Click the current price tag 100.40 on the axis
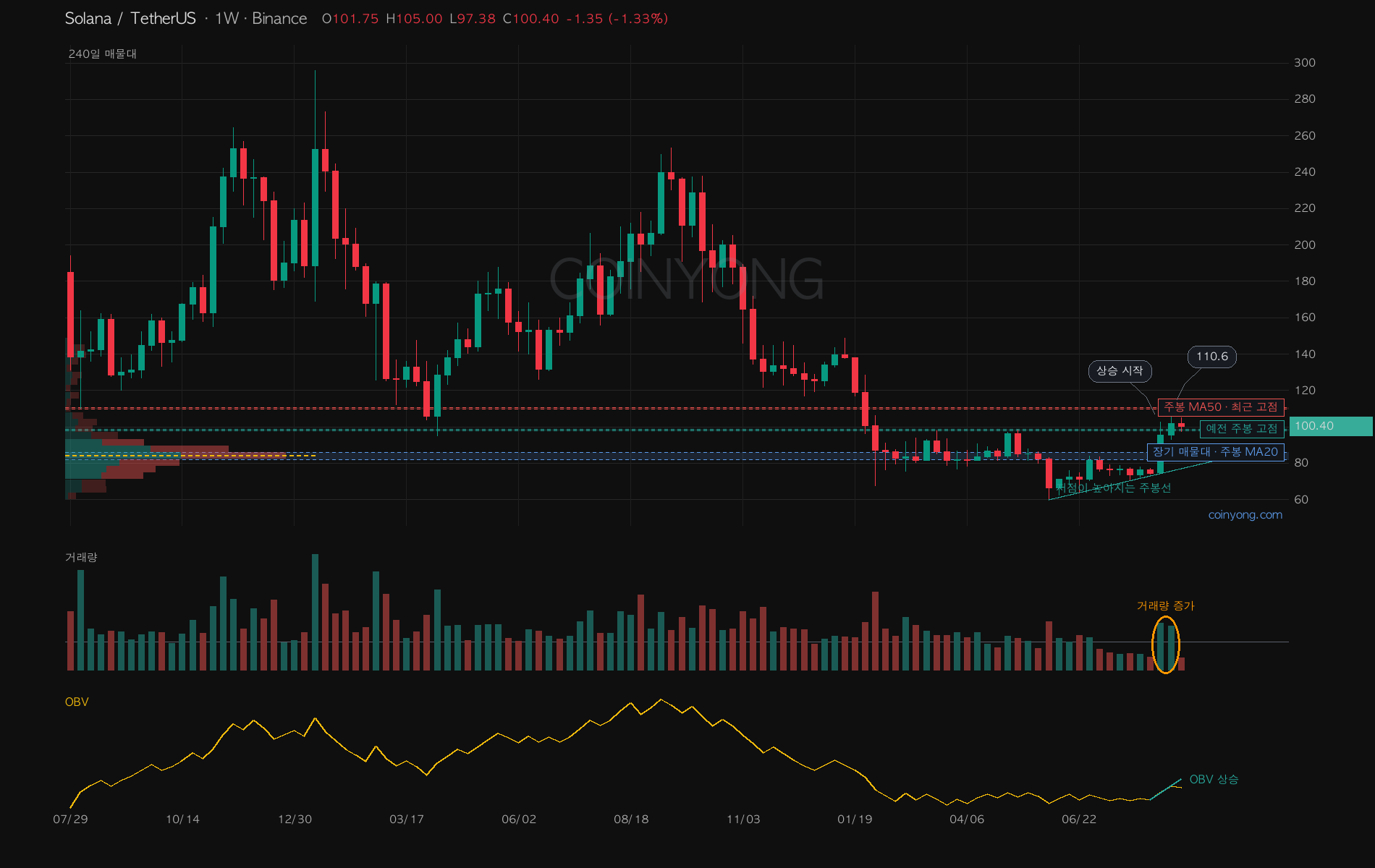The width and height of the screenshot is (1375, 868). 1331,426
